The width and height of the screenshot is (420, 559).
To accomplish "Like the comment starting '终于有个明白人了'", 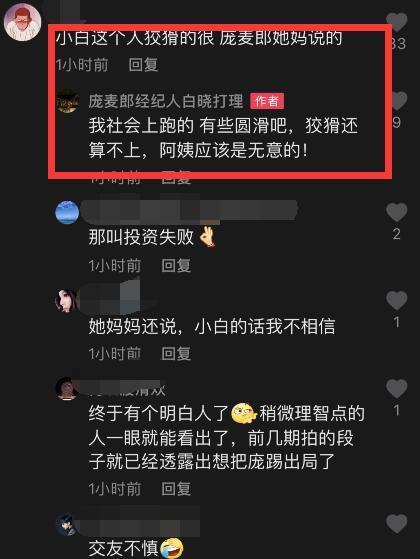I will (x=397, y=389).
